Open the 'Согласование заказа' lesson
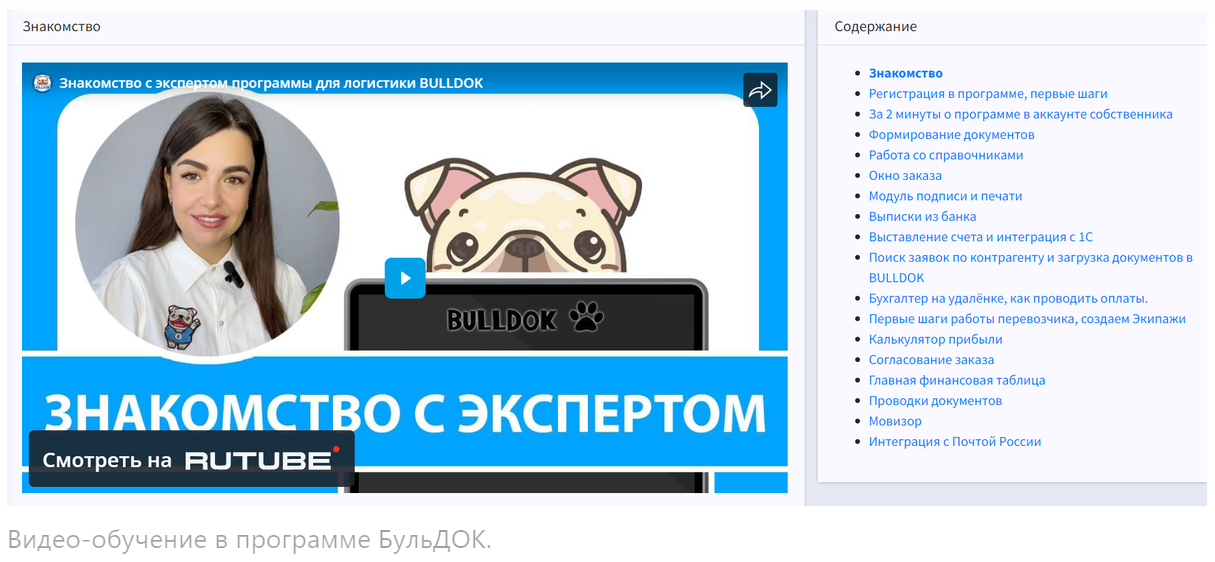Viewport: 1215px width, 562px height. pyautogui.click(x=931, y=360)
